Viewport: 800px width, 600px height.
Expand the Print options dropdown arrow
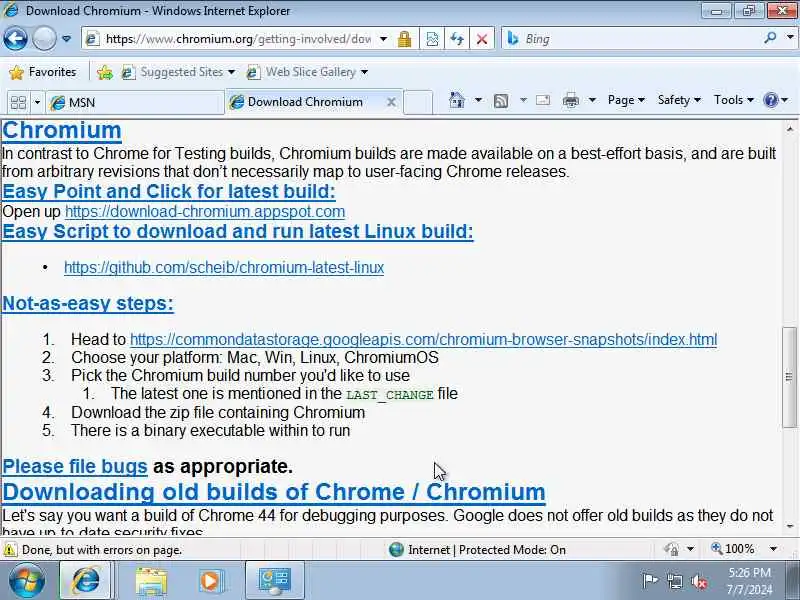click(x=592, y=100)
